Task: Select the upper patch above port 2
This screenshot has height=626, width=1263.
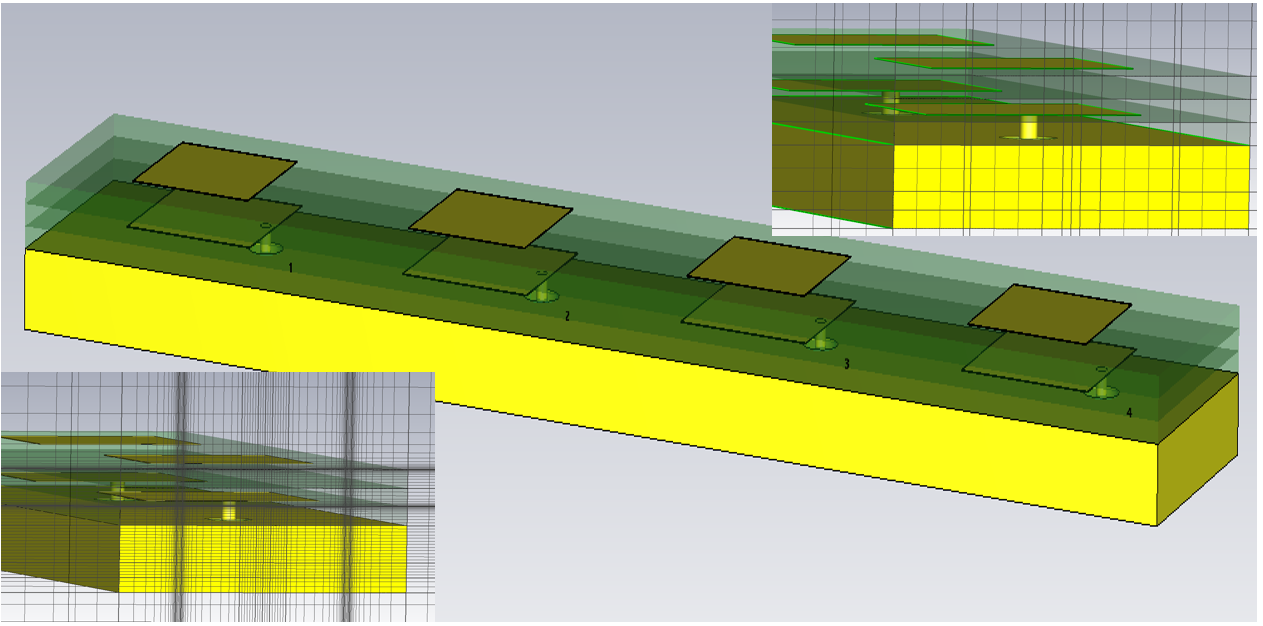Action: (x=490, y=217)
